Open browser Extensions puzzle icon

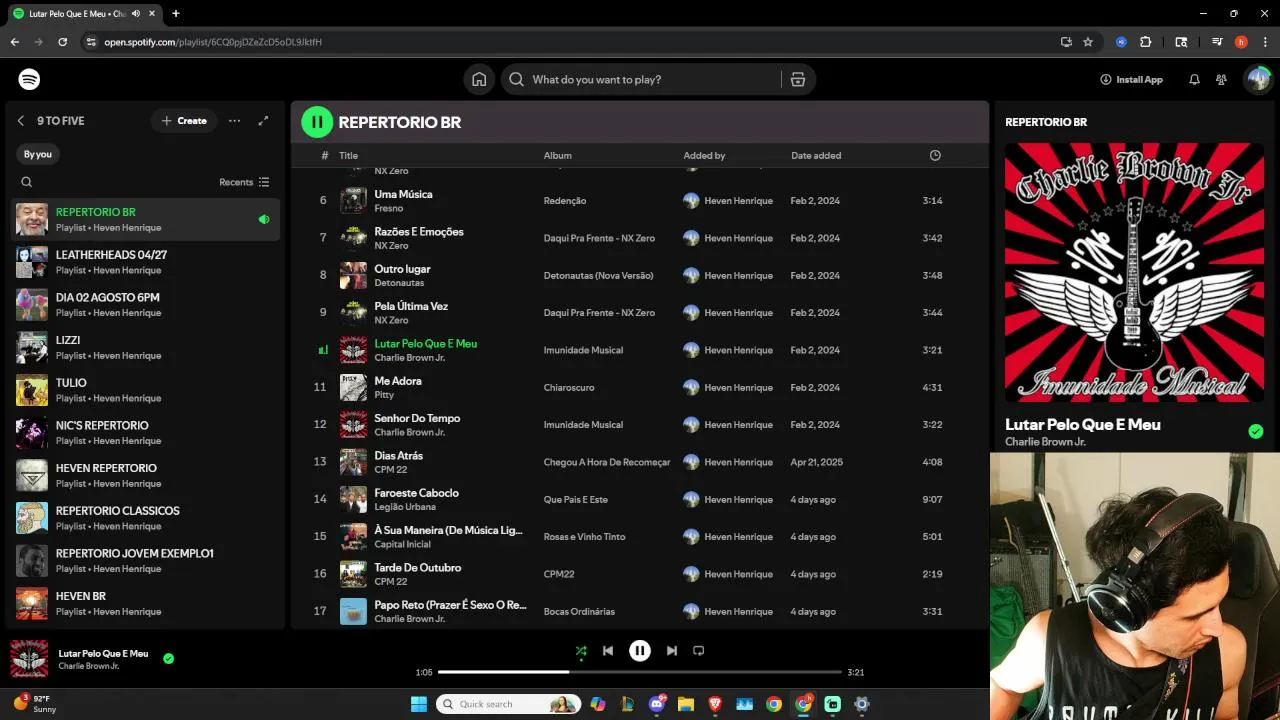click(x=1146, y=42)
